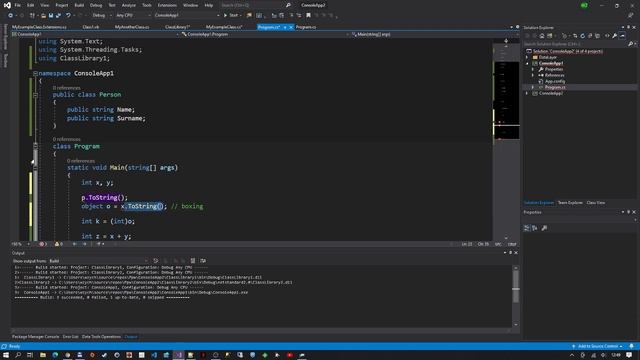Switch to the Package Manager Console tab
The image size is (640, 360).
(36, 337)
